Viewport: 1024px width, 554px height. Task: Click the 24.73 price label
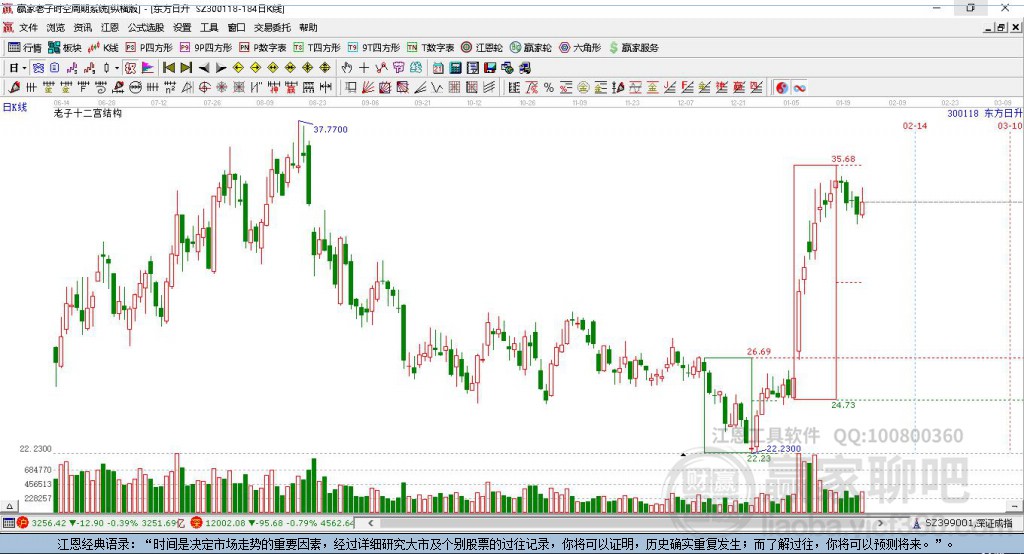point(843,405)
